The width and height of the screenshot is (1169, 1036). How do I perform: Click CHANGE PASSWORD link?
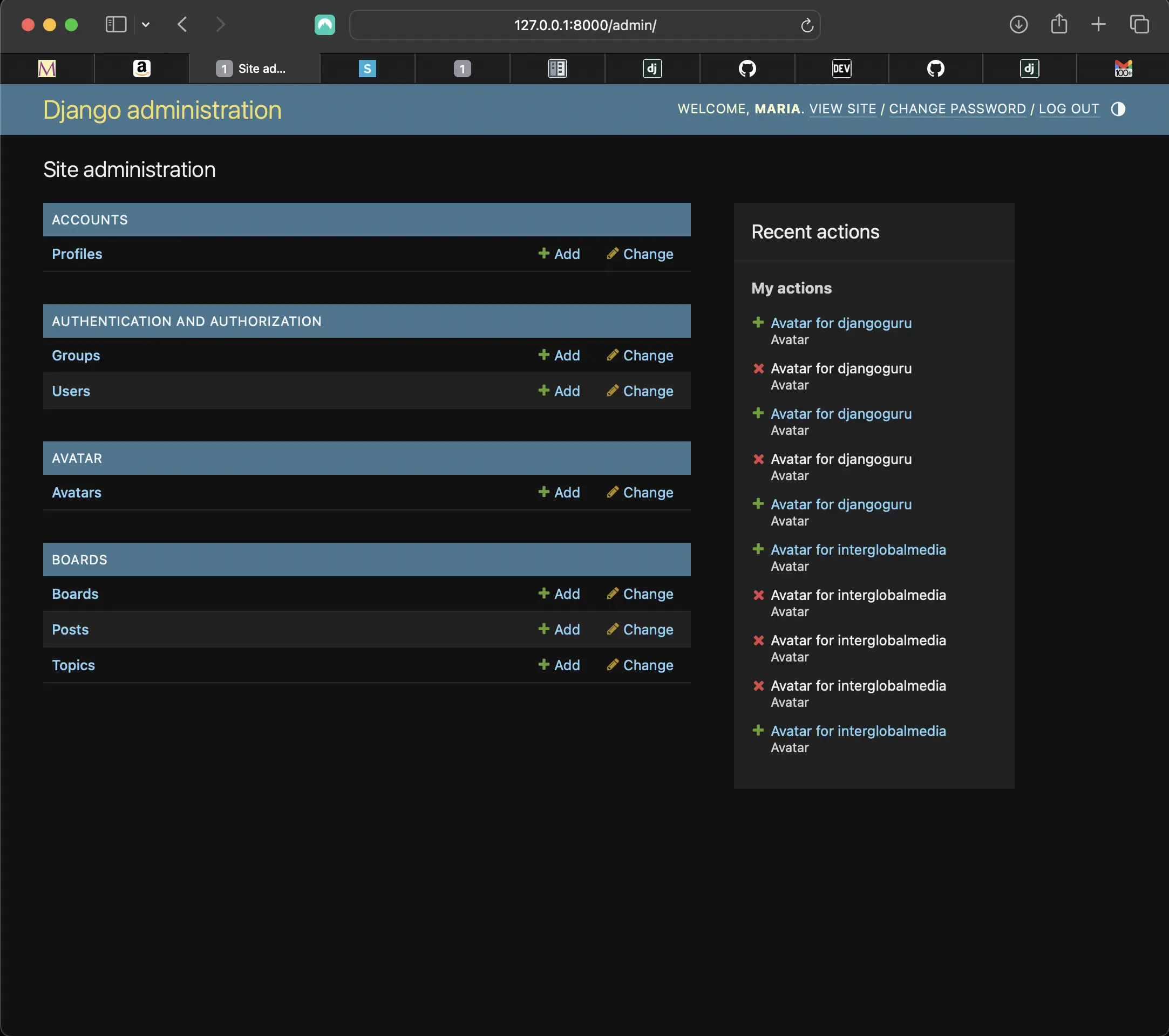click(x=957, y=109)
